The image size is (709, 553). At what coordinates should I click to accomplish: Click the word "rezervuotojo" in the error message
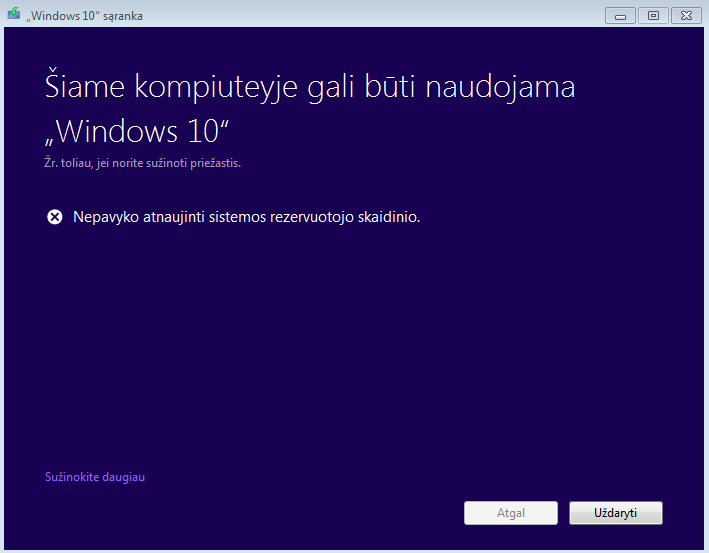[x=314, y=217]
